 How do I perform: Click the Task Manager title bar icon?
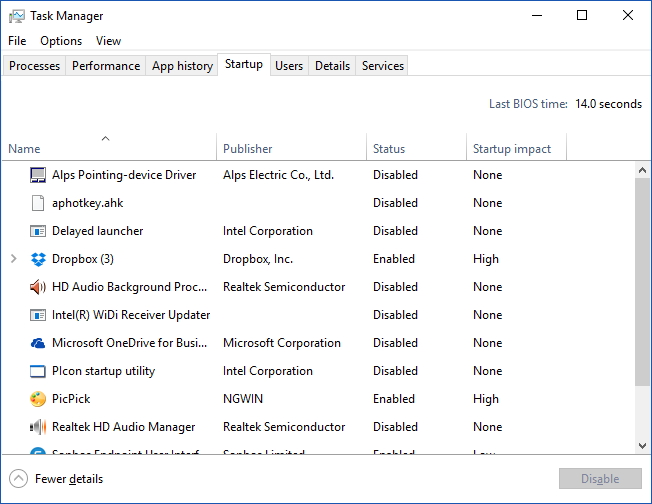tap(17, 16)
